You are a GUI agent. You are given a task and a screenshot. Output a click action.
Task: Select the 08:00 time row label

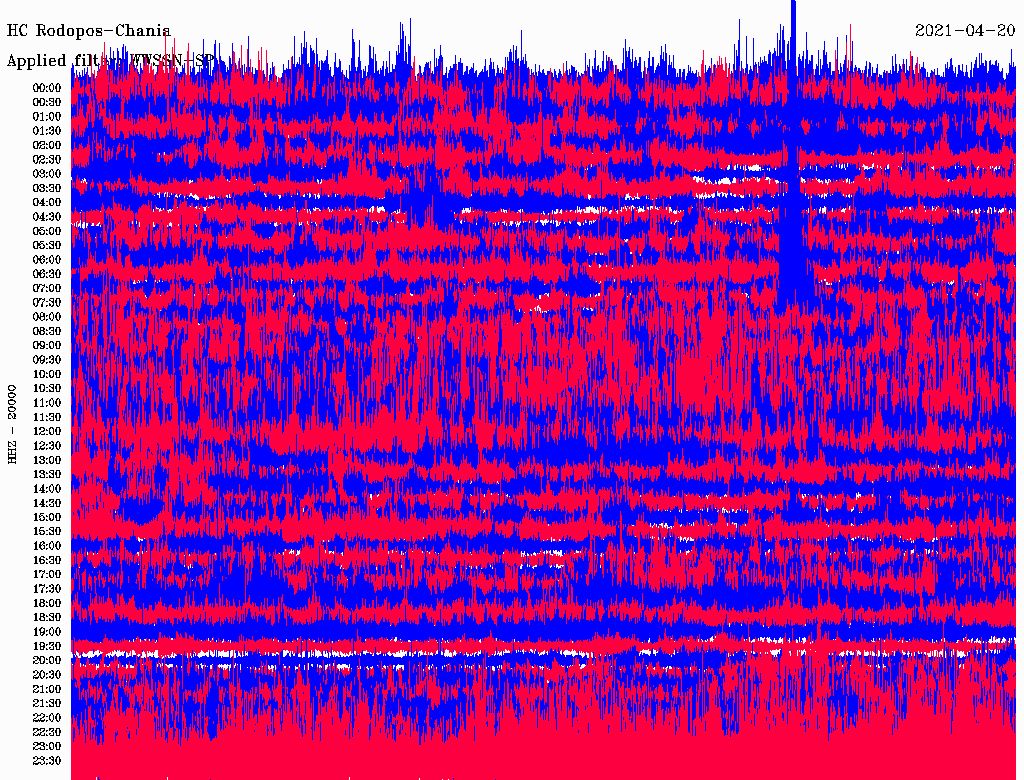click(x=47, y=317)
